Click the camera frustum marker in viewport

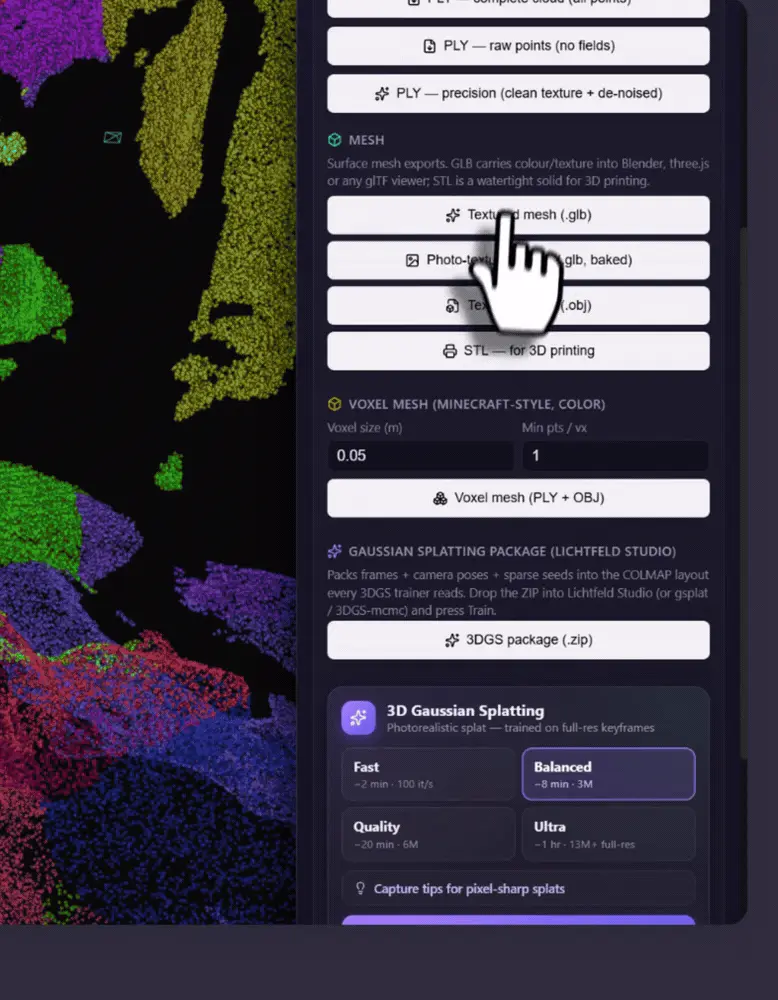coord(113,137)
